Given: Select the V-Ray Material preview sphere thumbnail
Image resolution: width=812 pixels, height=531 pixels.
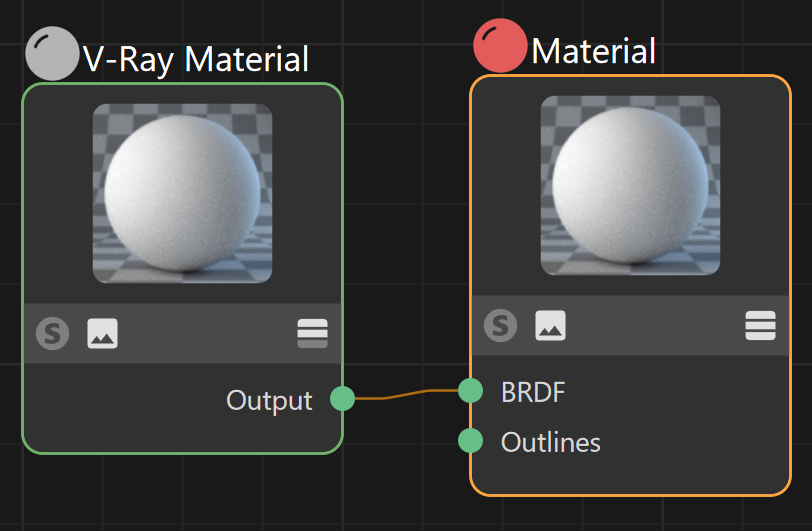Looking at the screenshot, I should coord(182,193).
